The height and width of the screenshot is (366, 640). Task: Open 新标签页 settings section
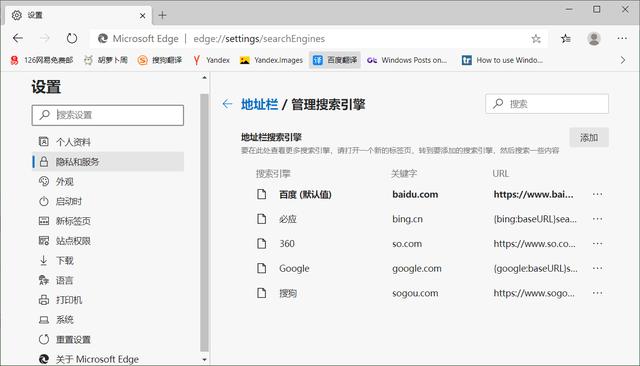pyautogui.click(x=108, y=221)
